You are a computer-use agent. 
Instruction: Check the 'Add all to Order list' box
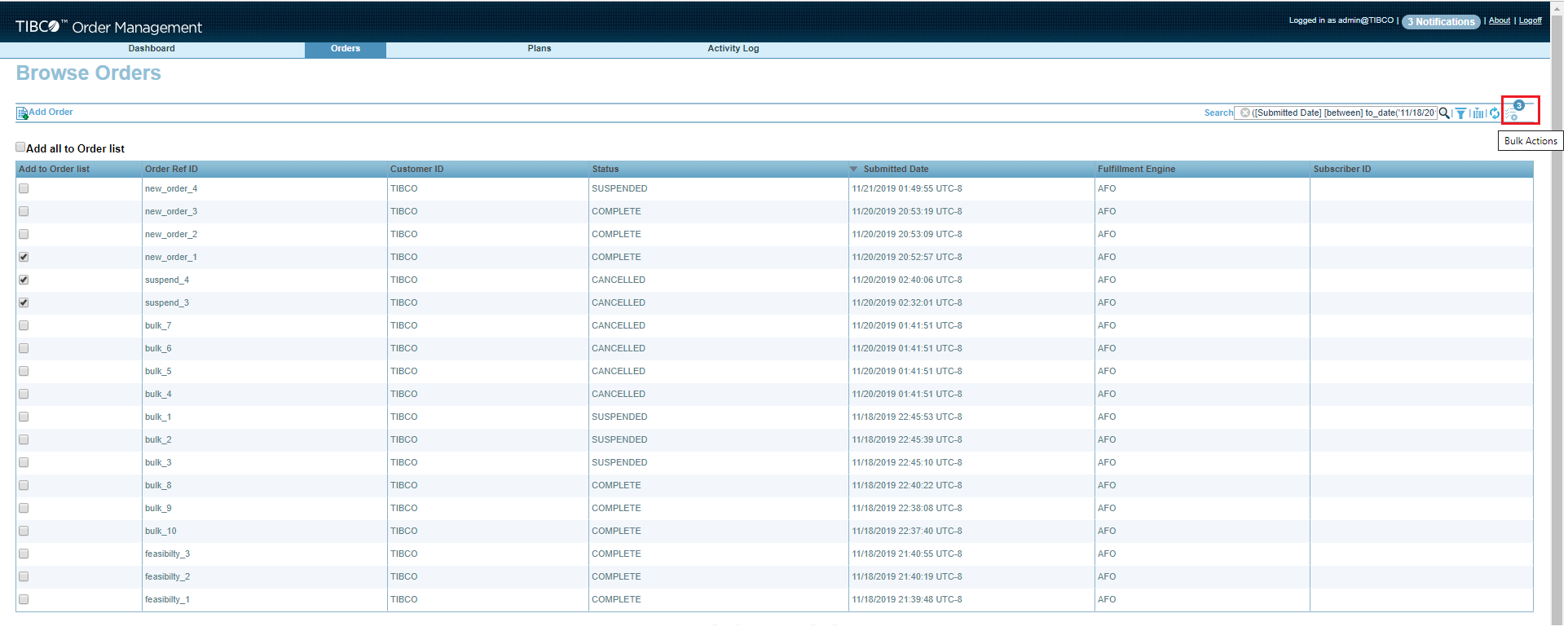[20, 148]
